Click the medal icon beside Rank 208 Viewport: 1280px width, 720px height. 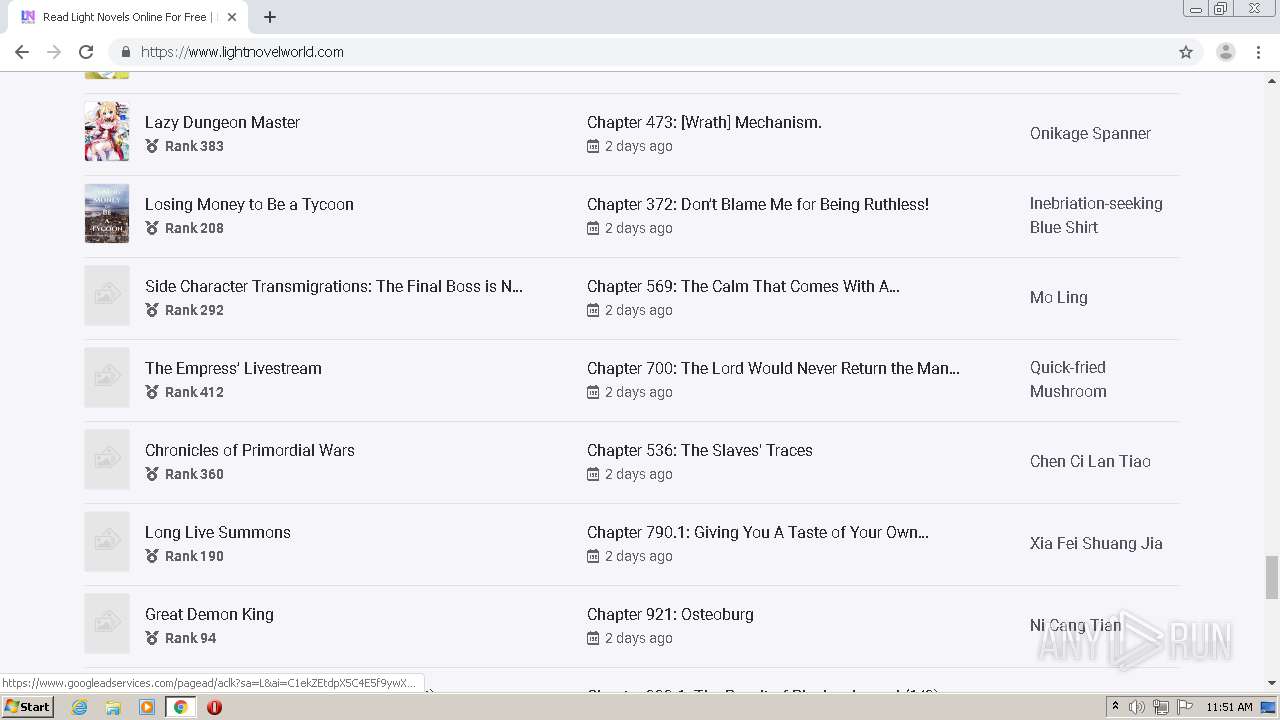152,228
